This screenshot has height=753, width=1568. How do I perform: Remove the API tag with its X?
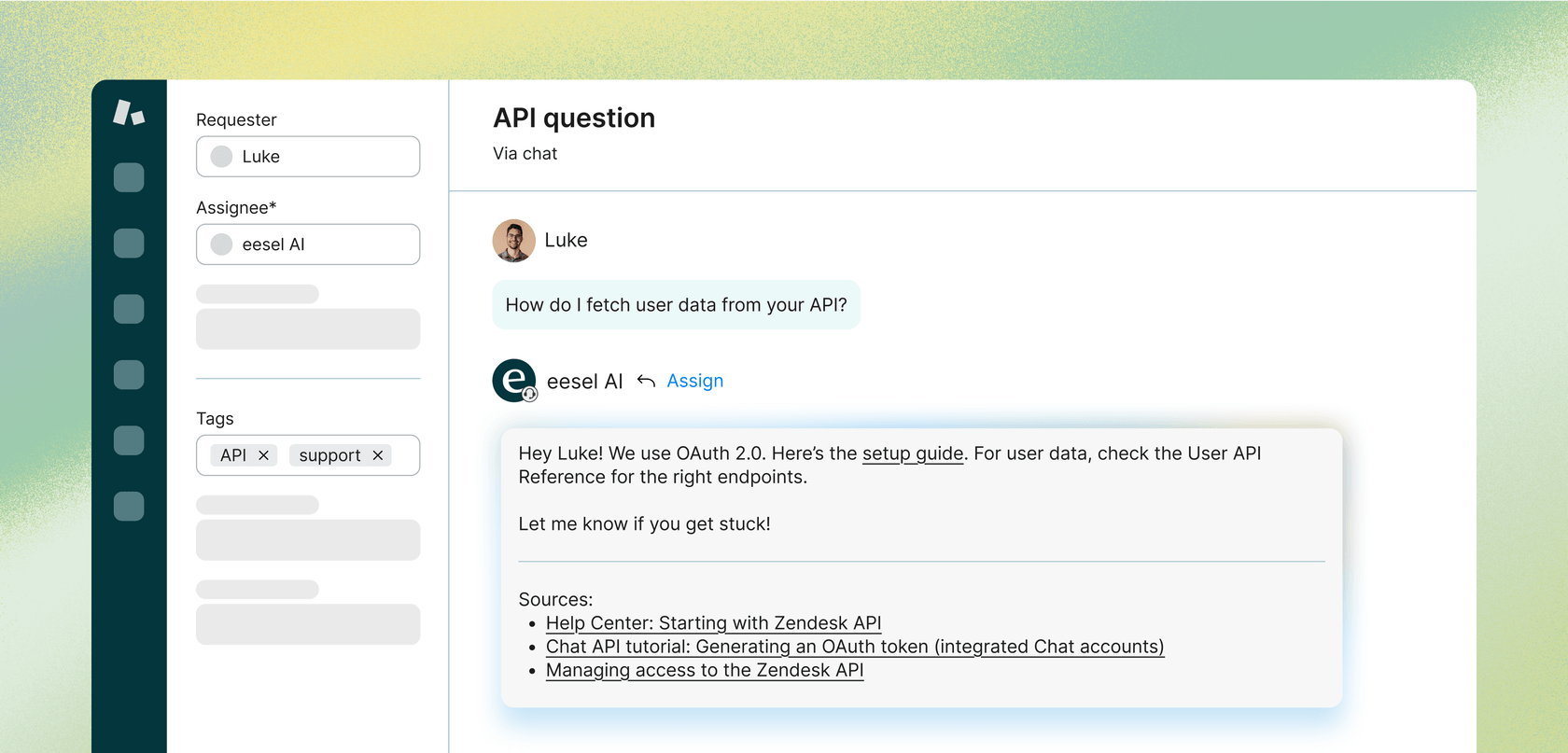coord(264,455)
